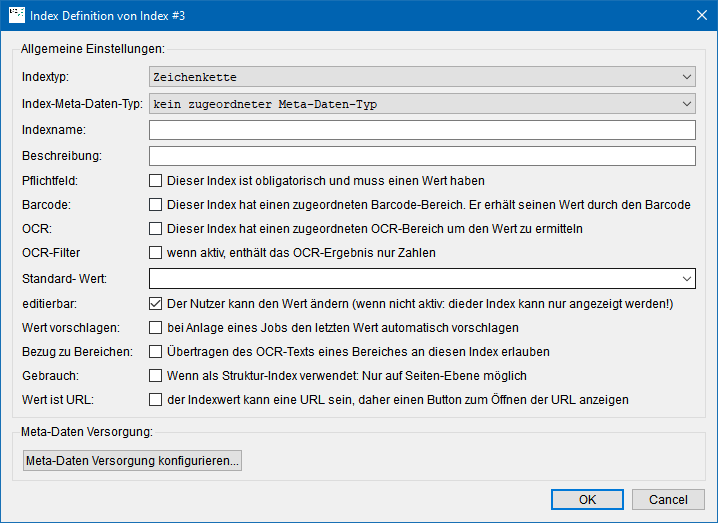
Task: Check the OCR area checkbox
Action: point(156,228)
